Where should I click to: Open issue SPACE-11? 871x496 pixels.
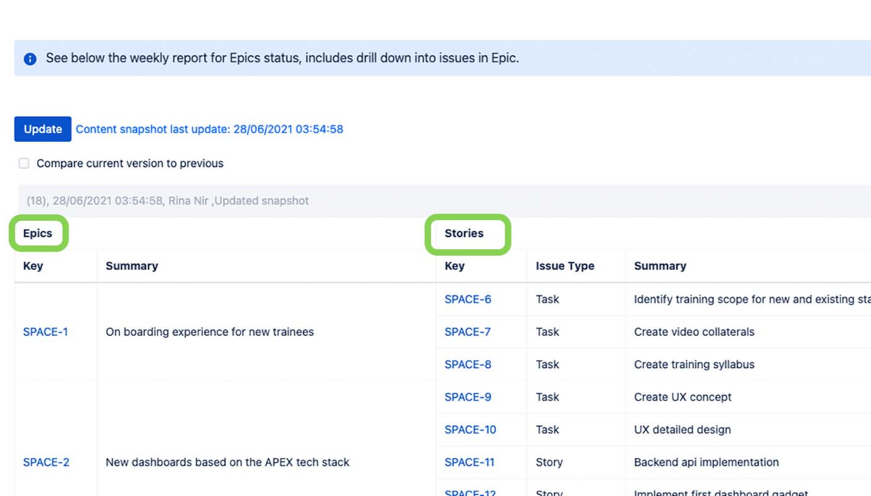pos(469,462)
